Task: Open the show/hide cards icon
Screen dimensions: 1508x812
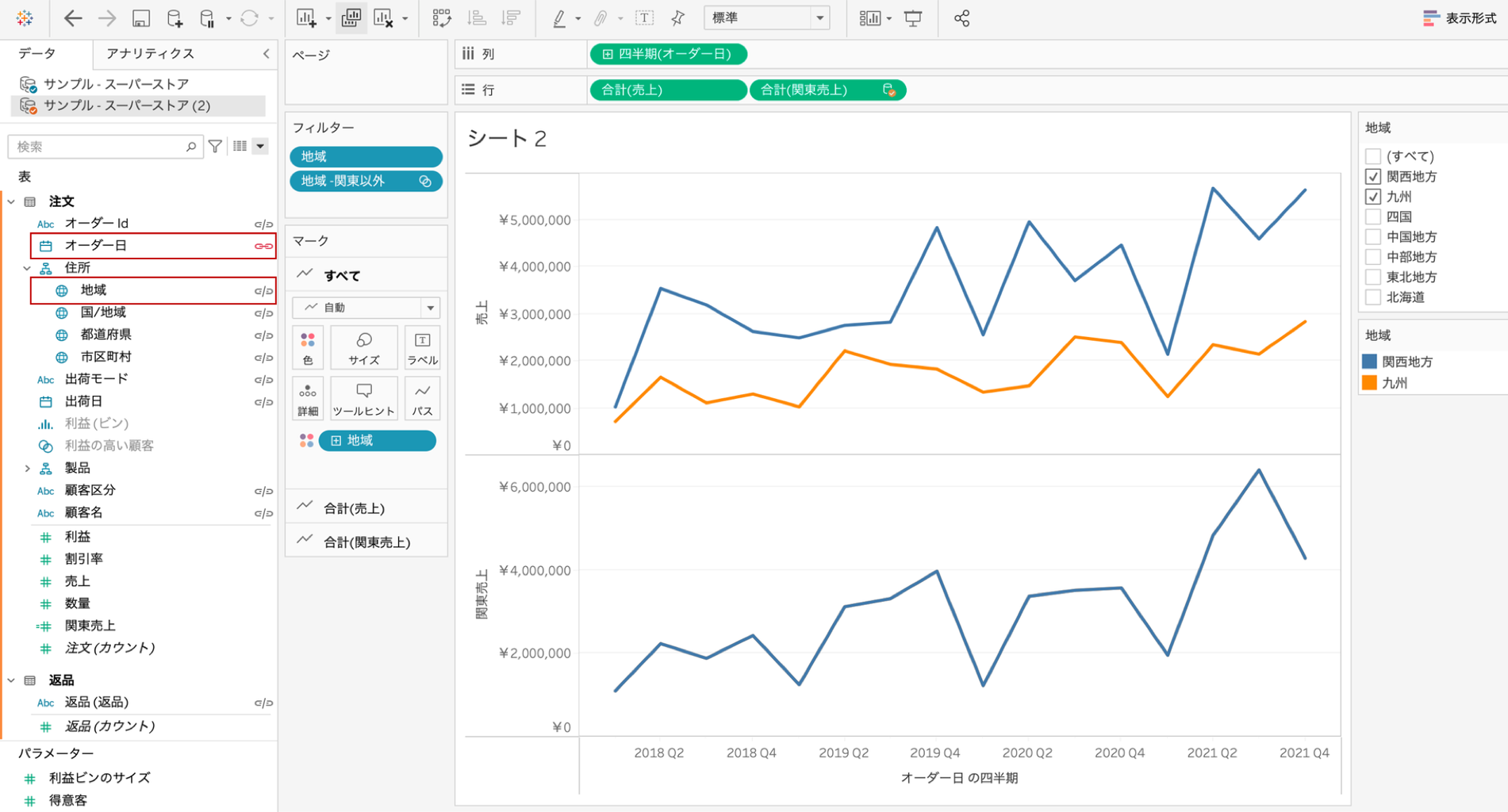Action: 870,17
